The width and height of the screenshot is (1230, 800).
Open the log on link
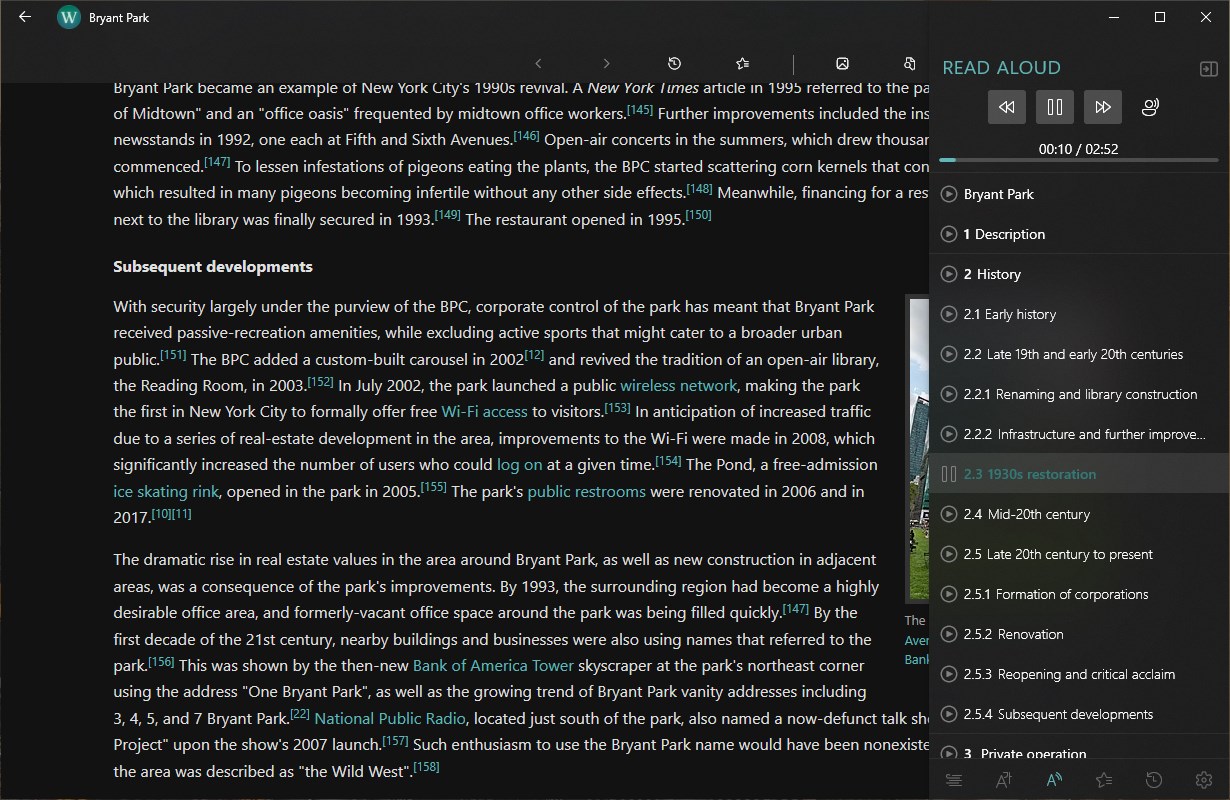point(519,464)
